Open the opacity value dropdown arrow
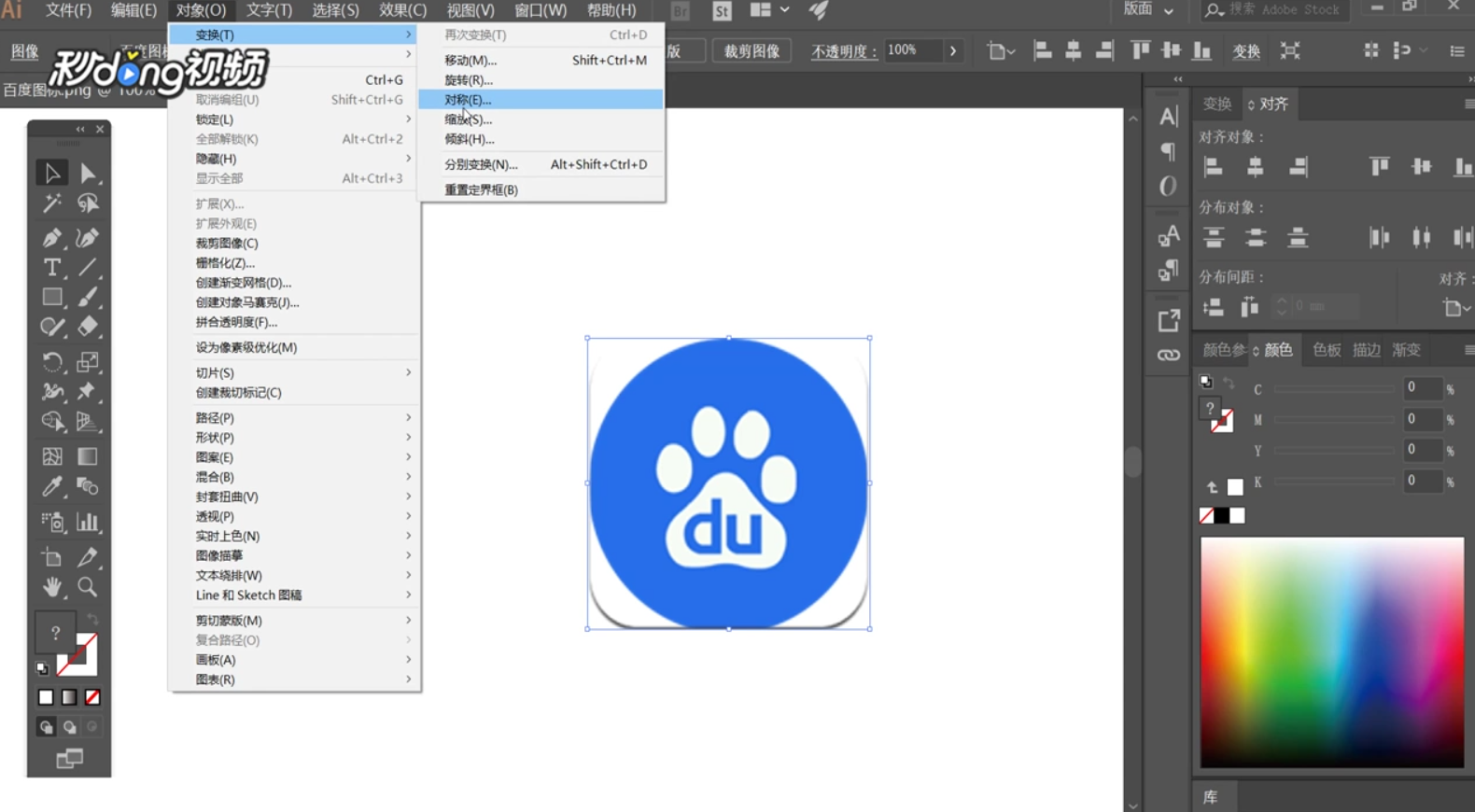1475x812 pixels. point(953,50)
